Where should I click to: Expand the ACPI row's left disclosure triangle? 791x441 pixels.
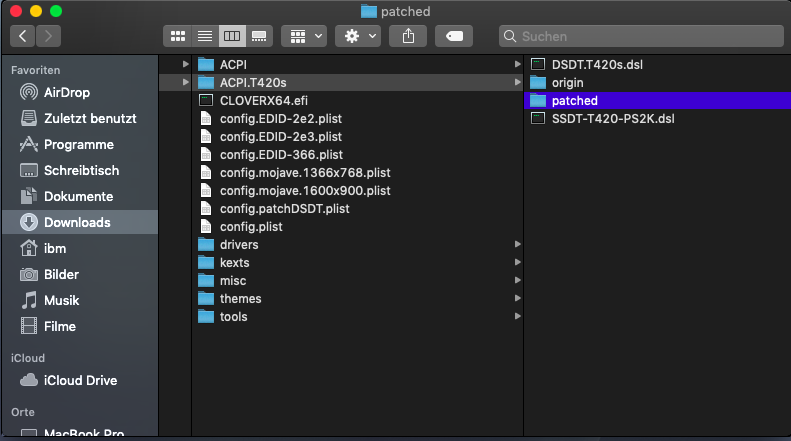[x=185, y=64]
